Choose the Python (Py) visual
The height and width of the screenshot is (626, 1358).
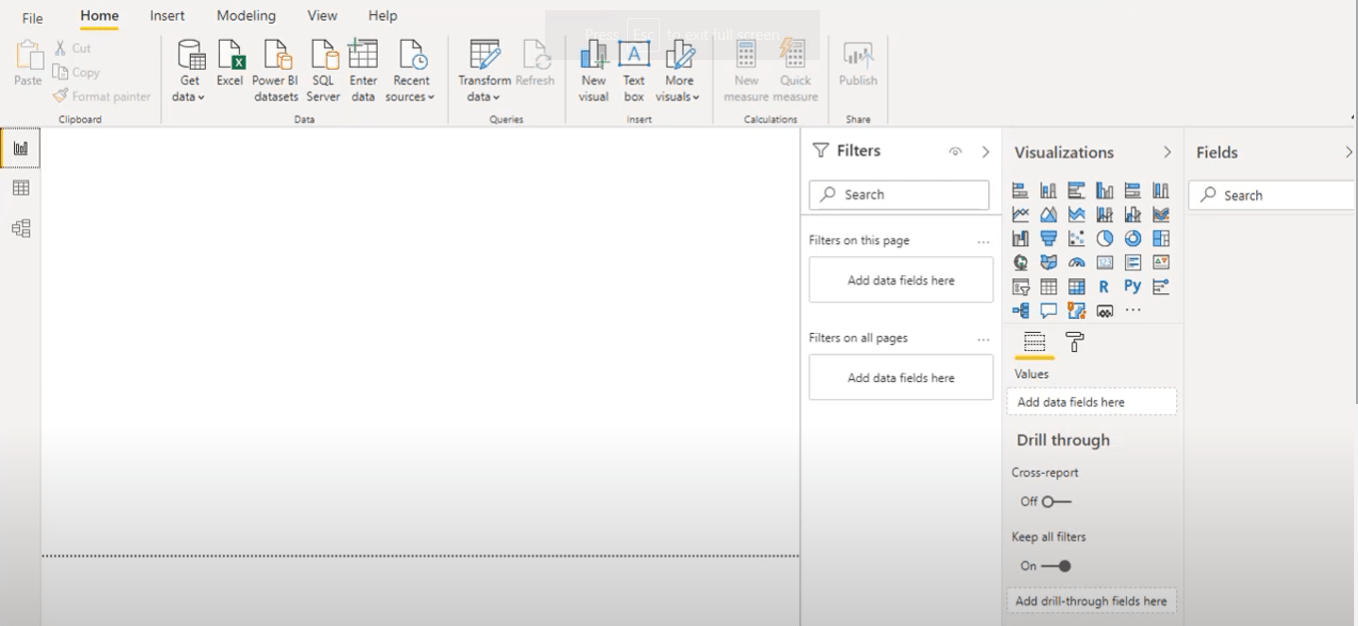[x=1132, y=286]
